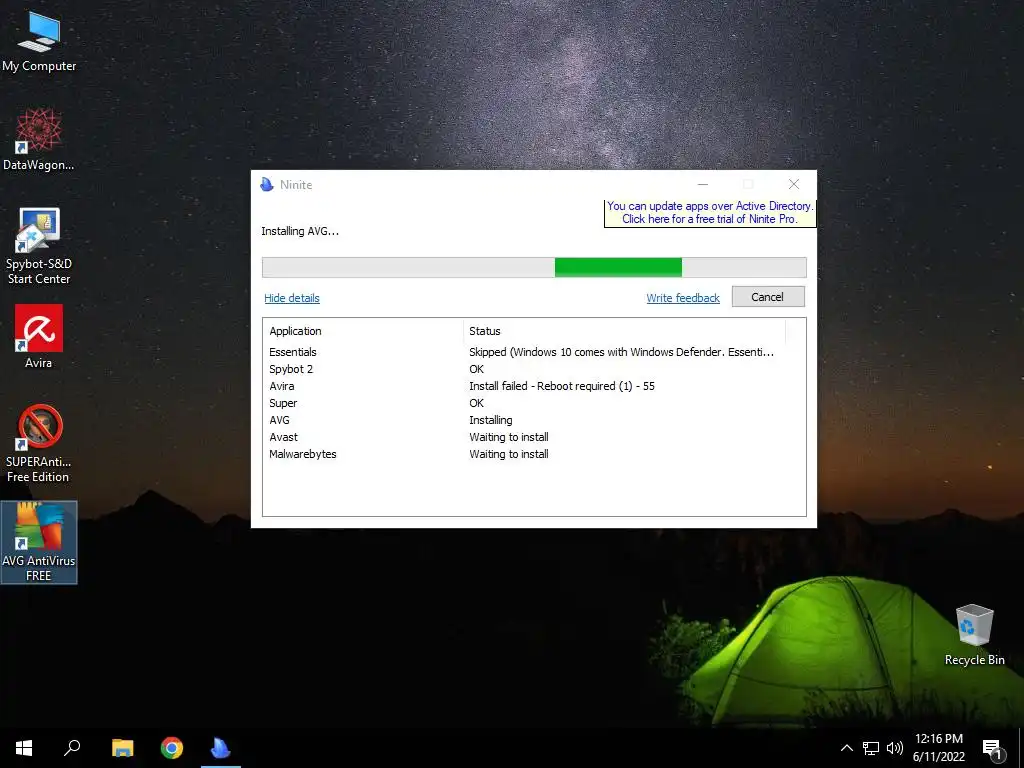1024x768 pixels.
Task: Select the Avast application row
Action: [x=534, y=437]
